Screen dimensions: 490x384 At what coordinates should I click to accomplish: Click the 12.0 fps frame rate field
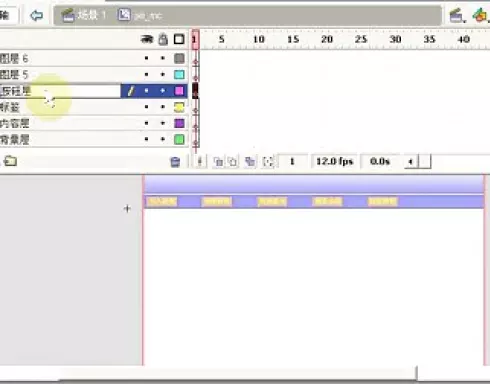point(334,162)
